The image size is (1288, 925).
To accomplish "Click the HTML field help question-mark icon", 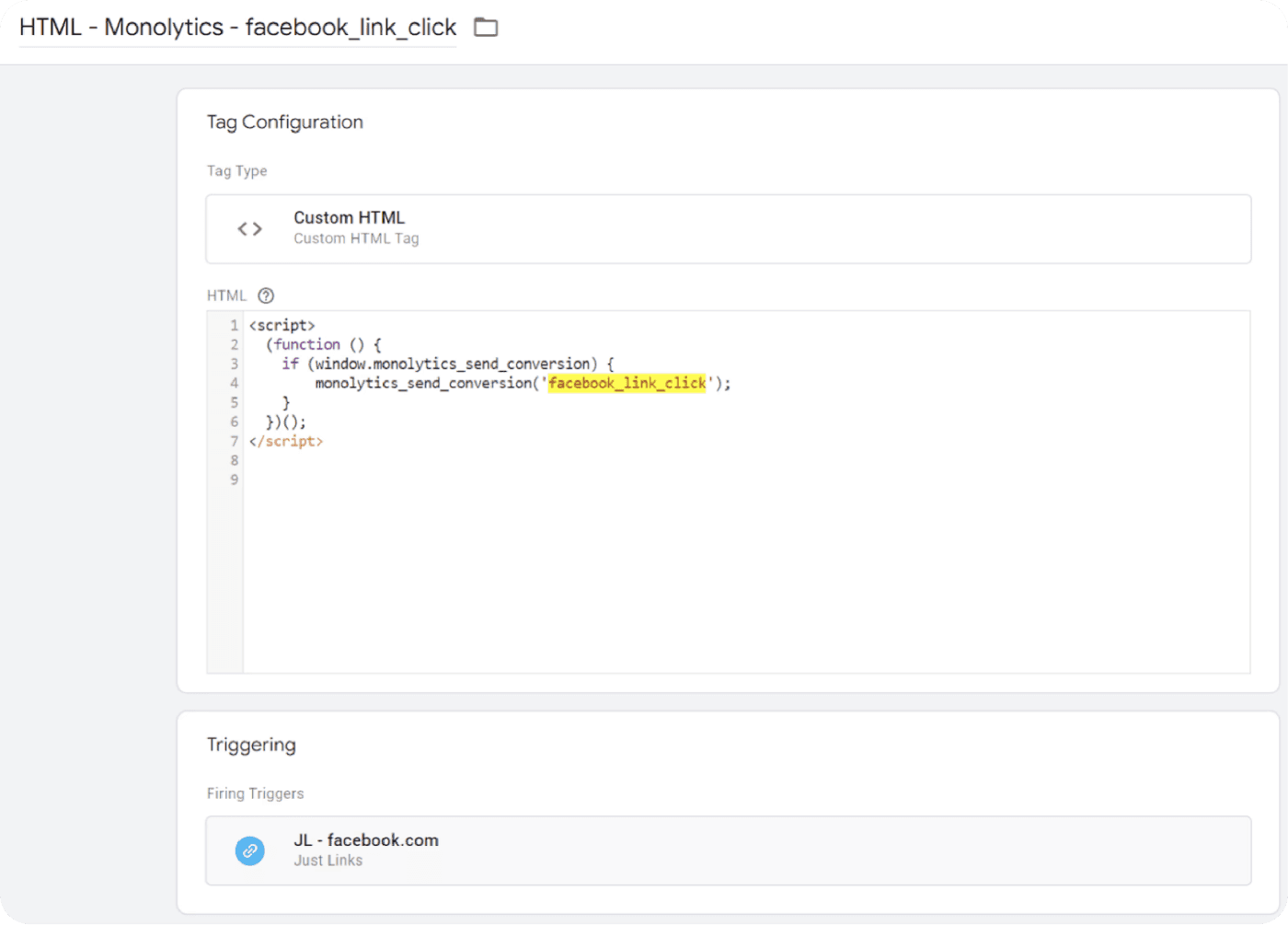I will 266,295.
